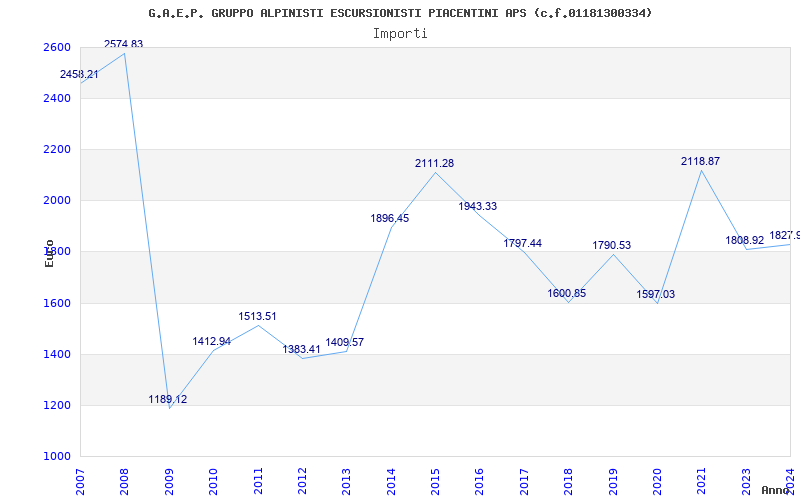The height and width of the screenshot is (500, 800).
Task: Click the data label 1943.33
Action: [x=478, y=207]
